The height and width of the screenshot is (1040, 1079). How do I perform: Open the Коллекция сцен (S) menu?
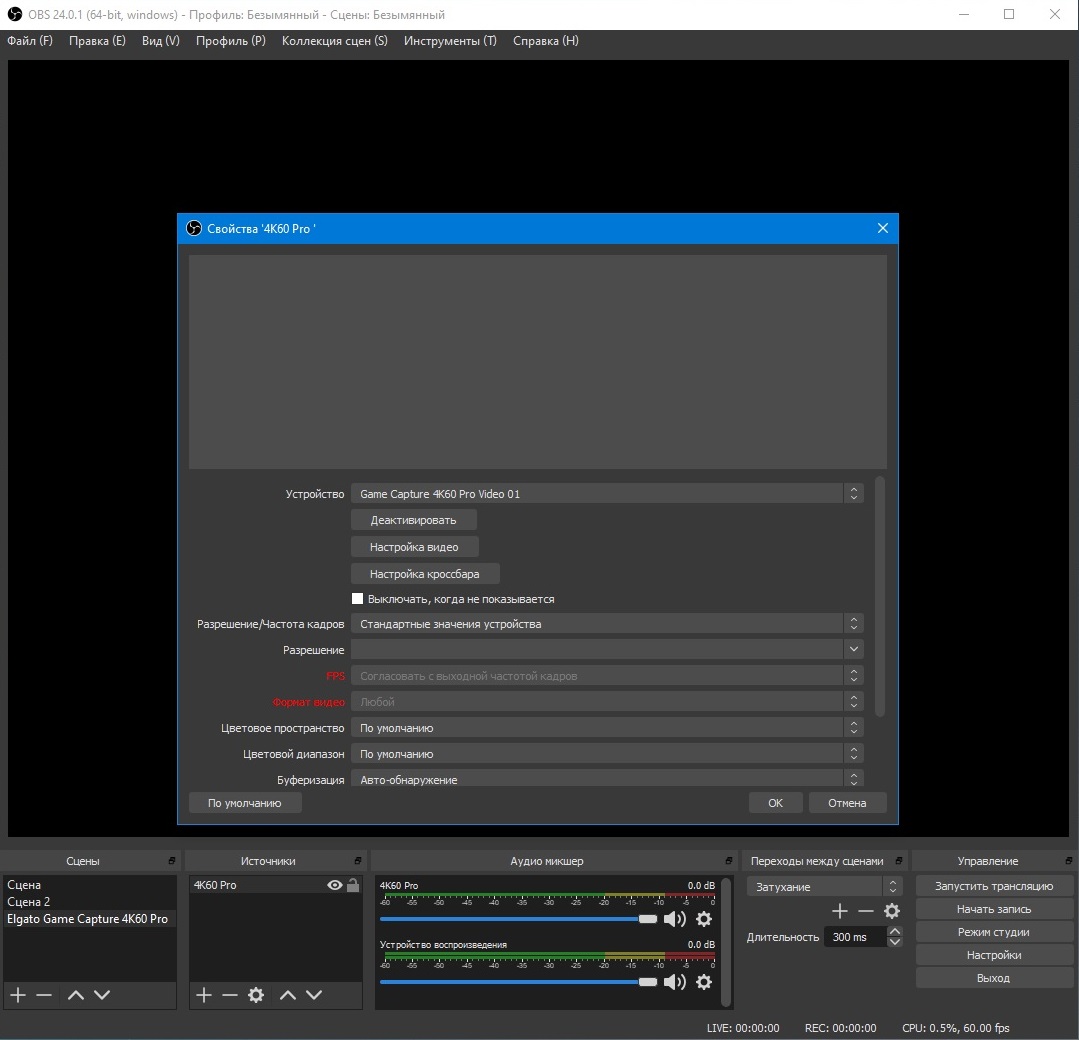pyautogui.click(x=334, y=41)
